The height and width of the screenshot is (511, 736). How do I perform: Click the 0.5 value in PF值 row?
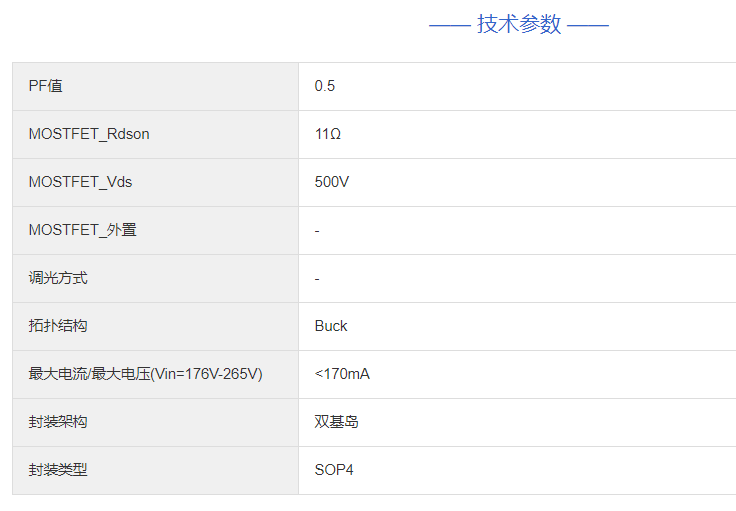pyautogui.click(x=325, y=86)
